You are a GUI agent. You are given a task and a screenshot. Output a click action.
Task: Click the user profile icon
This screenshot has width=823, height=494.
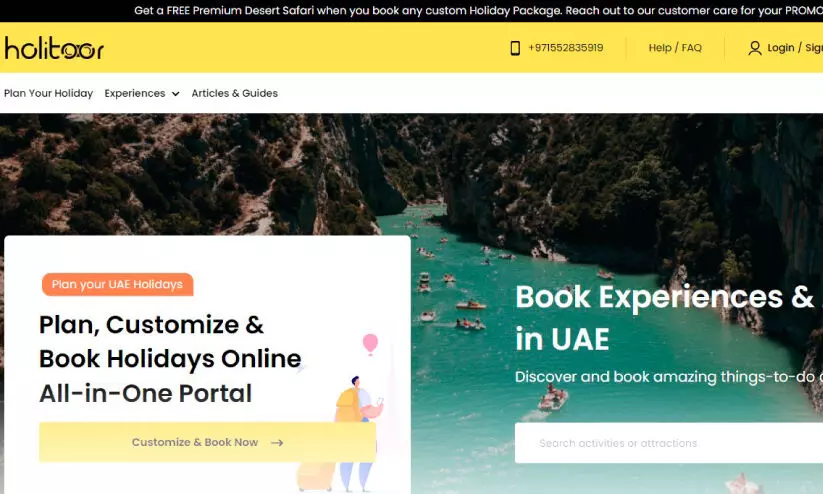[x=755, y=48]
